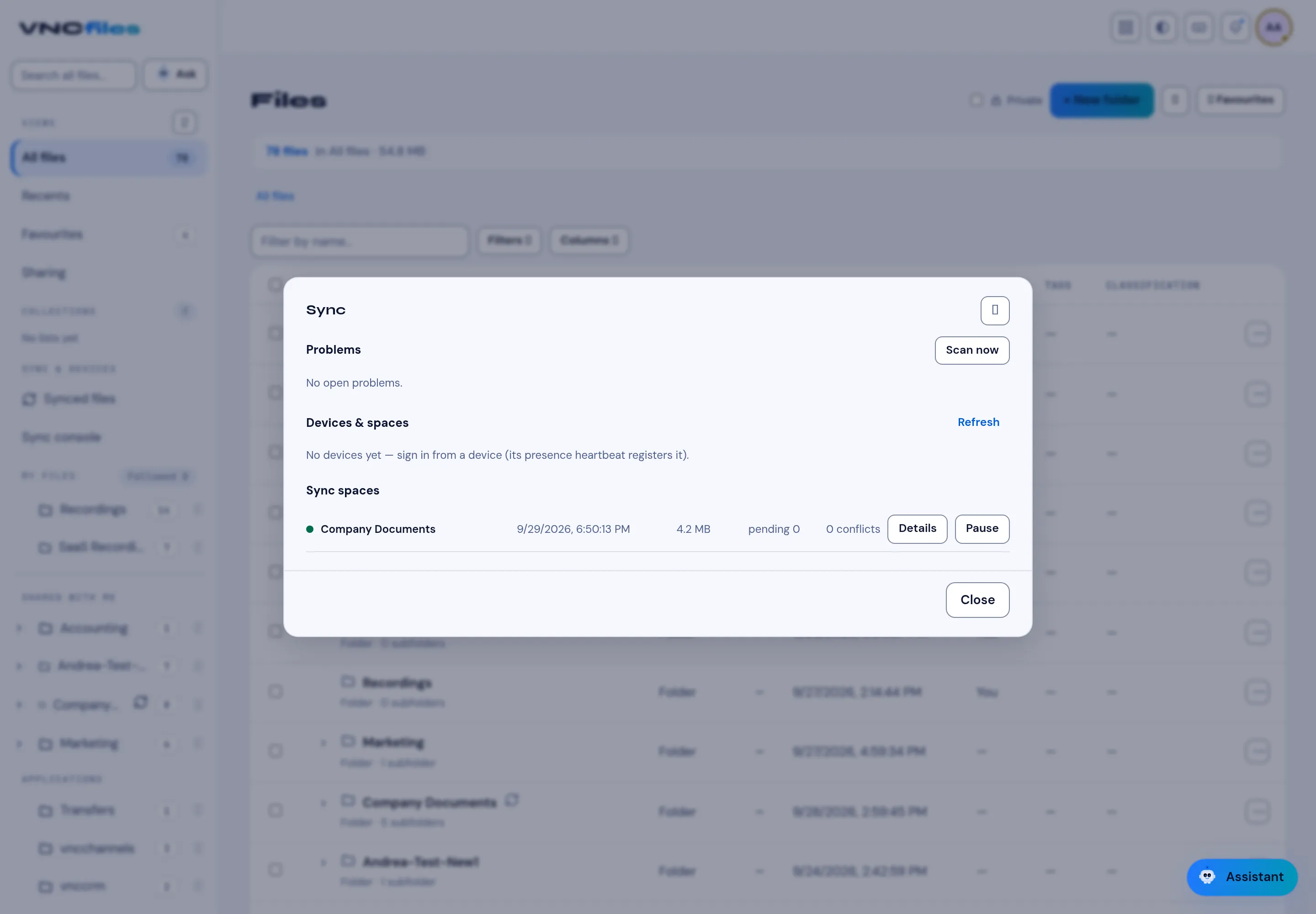1316x914 pixels.
Task: Open Details for Company Documents sync space
Action: pyautogui.click(x=917, y=529)
